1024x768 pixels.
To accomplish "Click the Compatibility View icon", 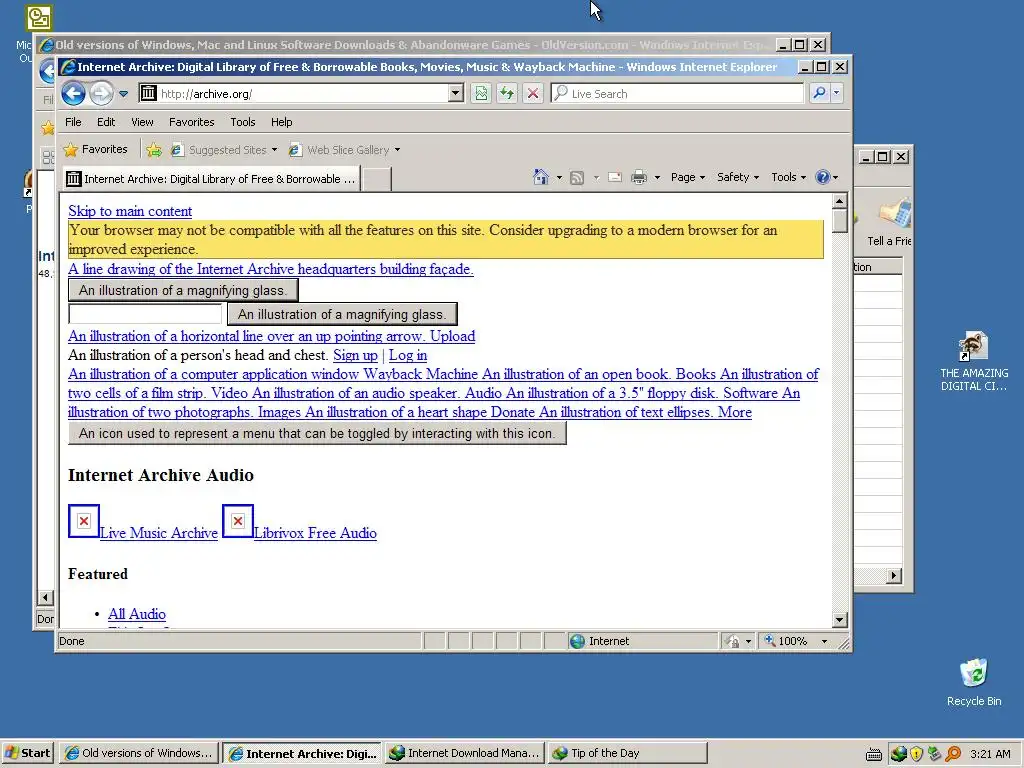I will coord(481,93).
